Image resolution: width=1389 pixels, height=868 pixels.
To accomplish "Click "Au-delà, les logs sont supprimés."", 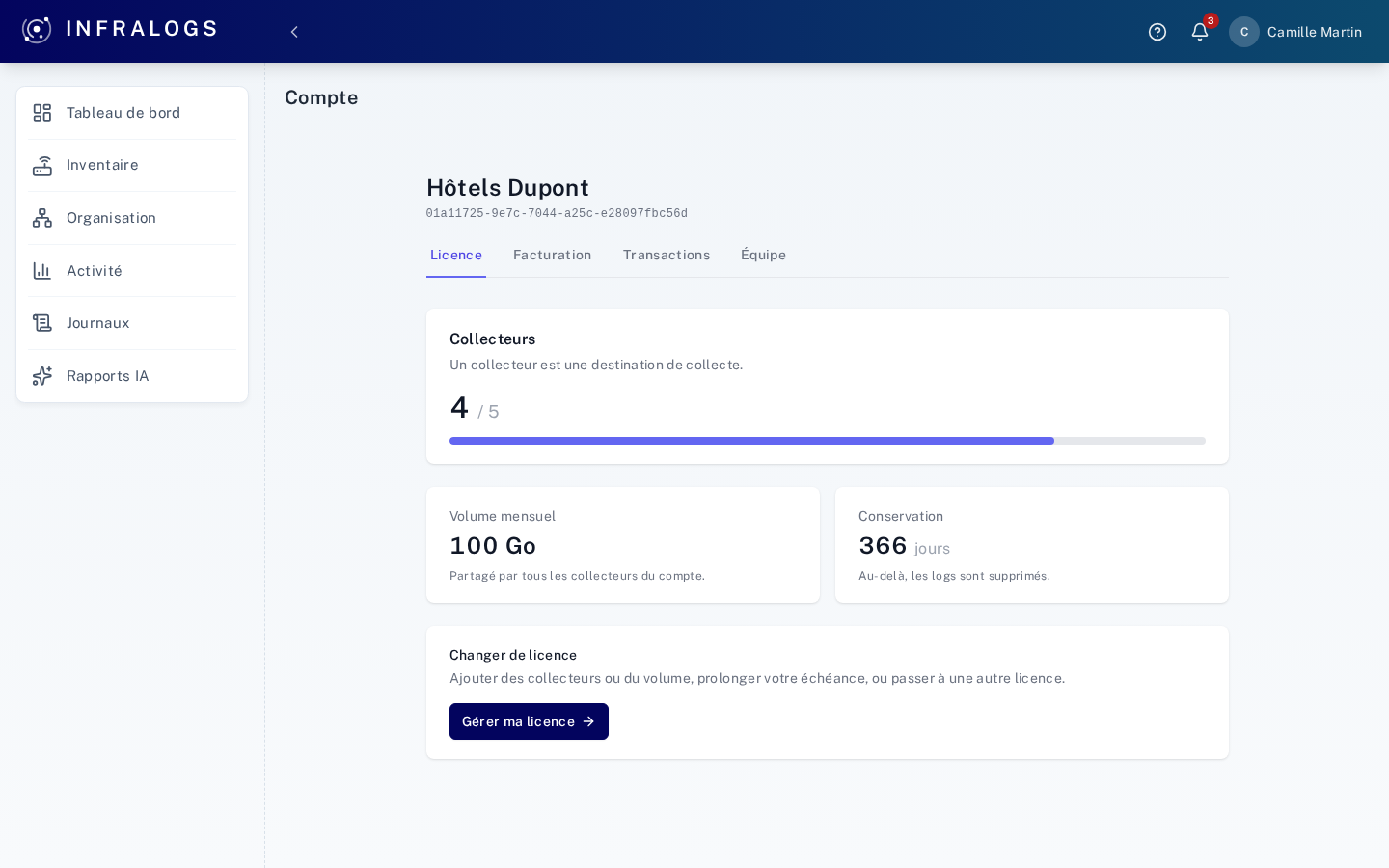I will [954, 576].
